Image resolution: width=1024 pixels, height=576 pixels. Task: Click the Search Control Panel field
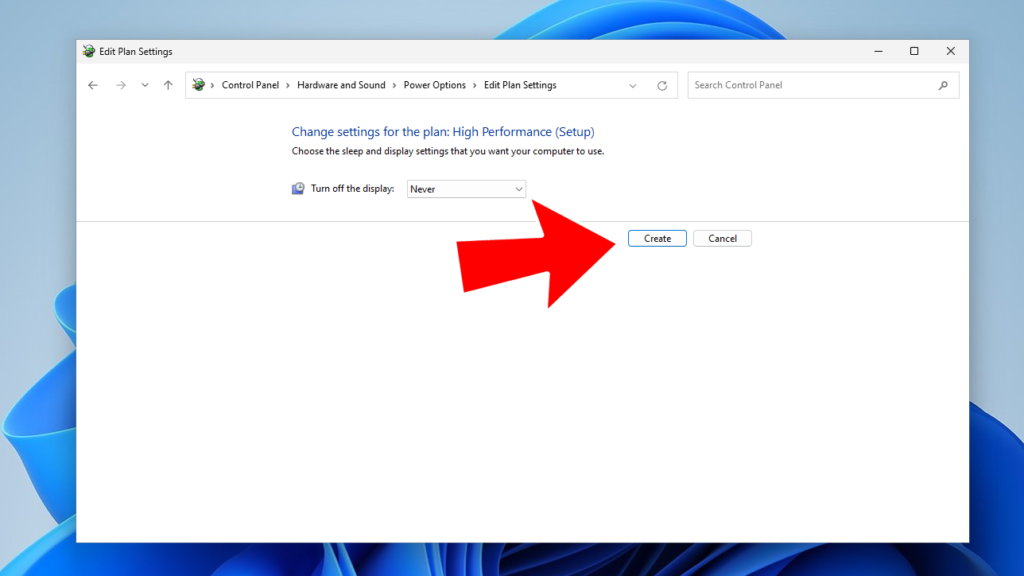tap(823, 85)
